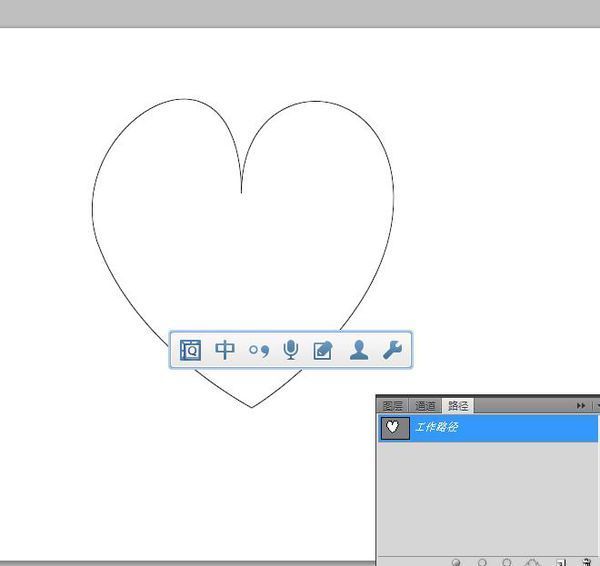Delete the current path via trash icon
The width and height of the screenshot is (600, 566).
[585, 562]
